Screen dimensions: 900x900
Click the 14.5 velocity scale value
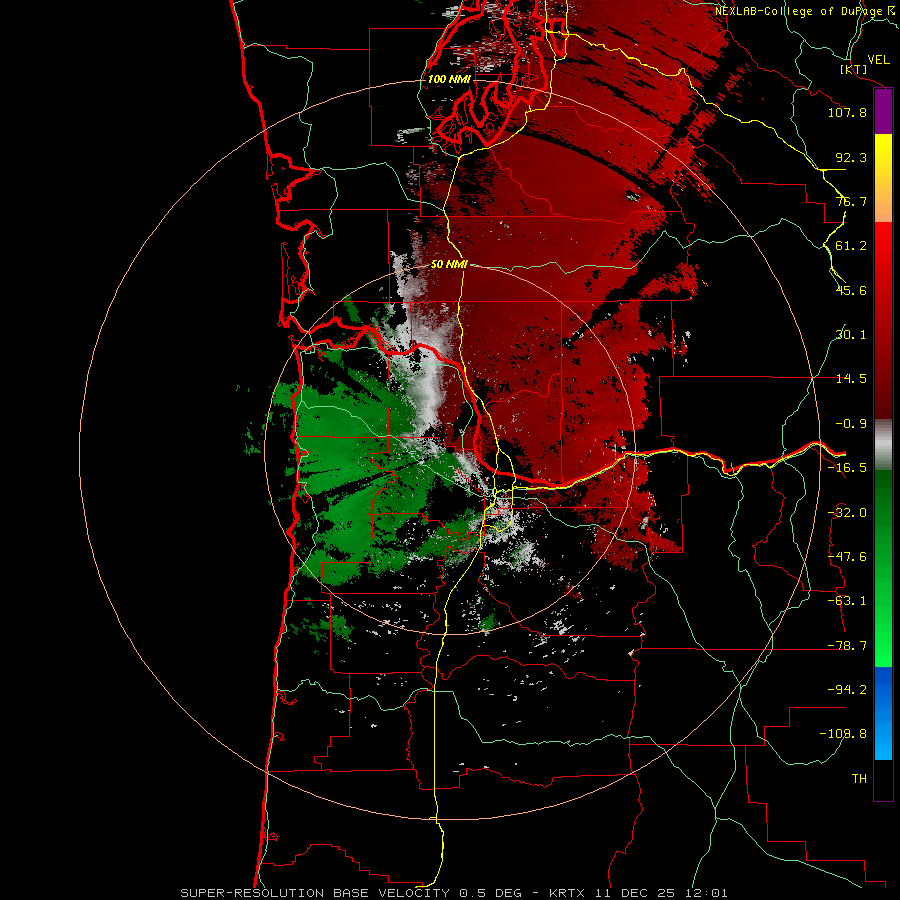click(x=851, y=379)
